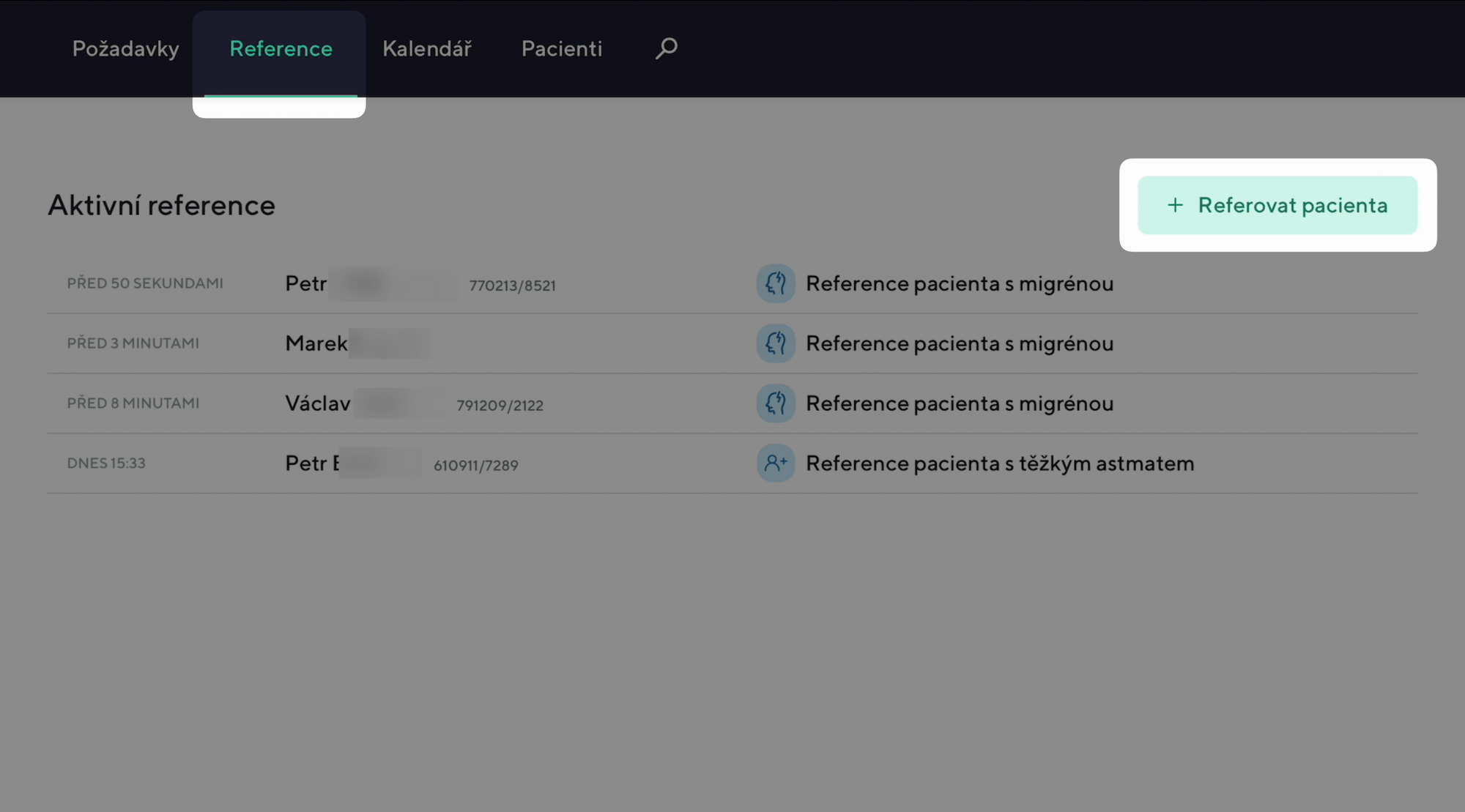The image size is (1465, 812).
Task: Open Marek's reference entry name
Action: [316, 343]
